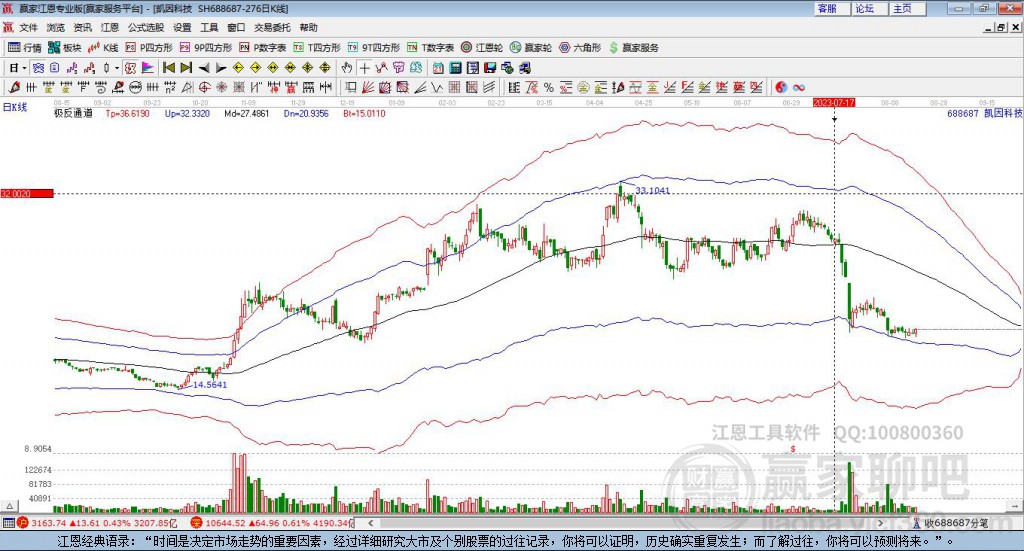Click the 深 10644.52 index status
This screenshot has height=551, width=1024.
pos(272,523)
